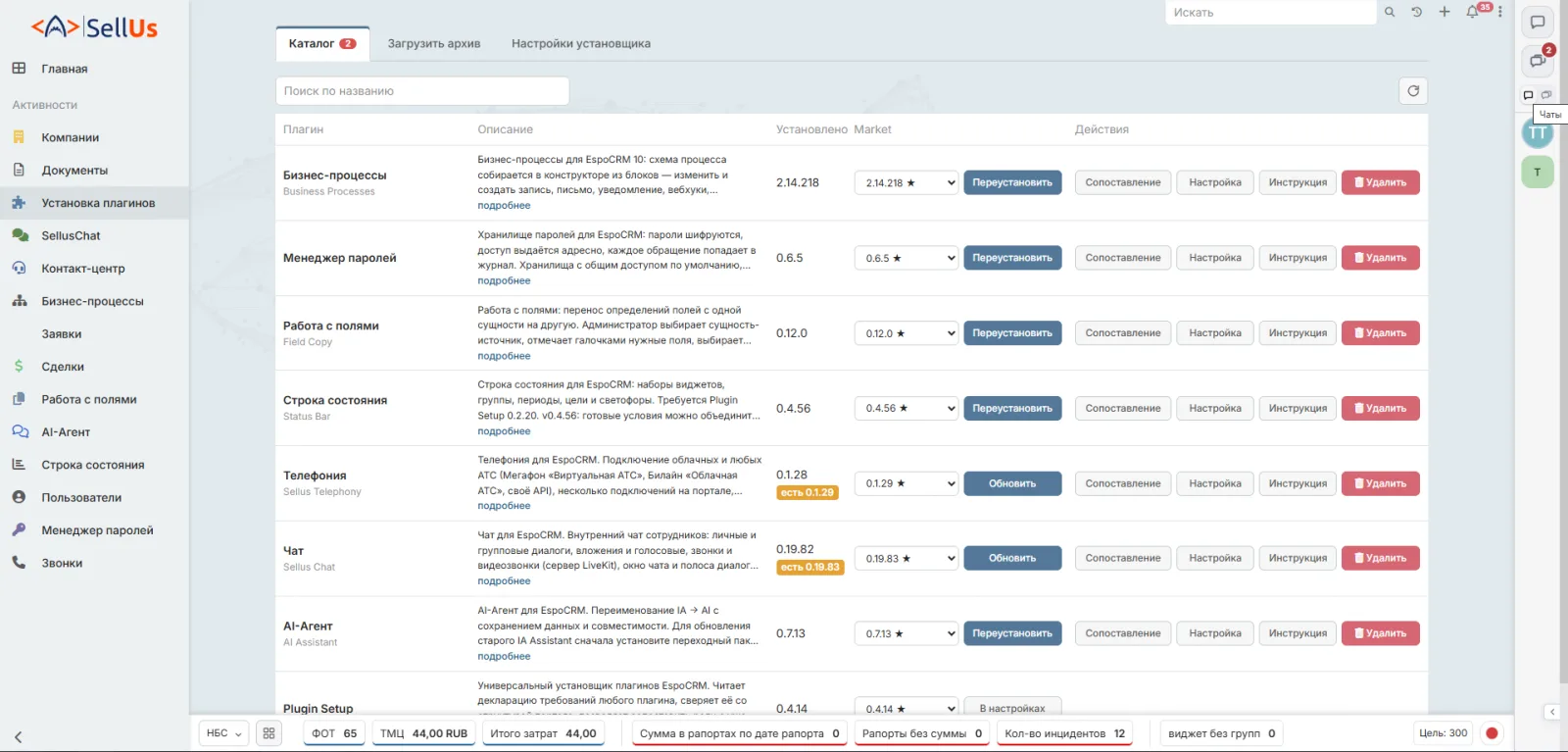Open group chats with 2 unread

(x=1538, y=60)
